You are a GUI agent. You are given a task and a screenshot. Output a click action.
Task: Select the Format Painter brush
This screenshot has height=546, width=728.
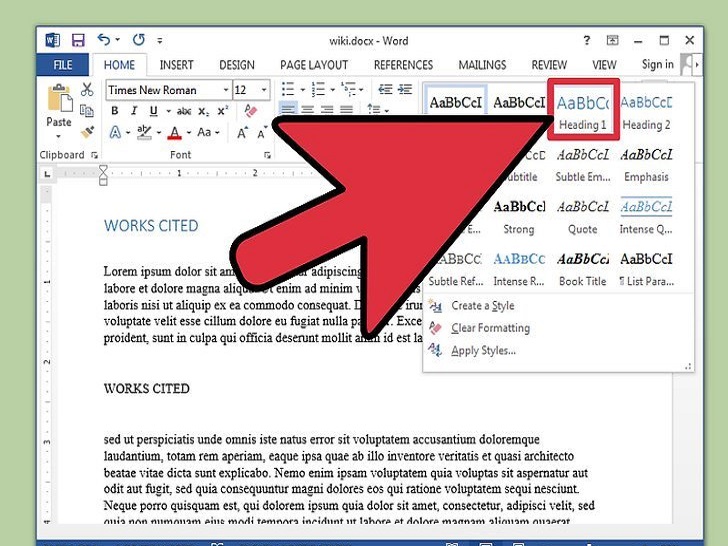pyautogui.click(x=87, y=132)
